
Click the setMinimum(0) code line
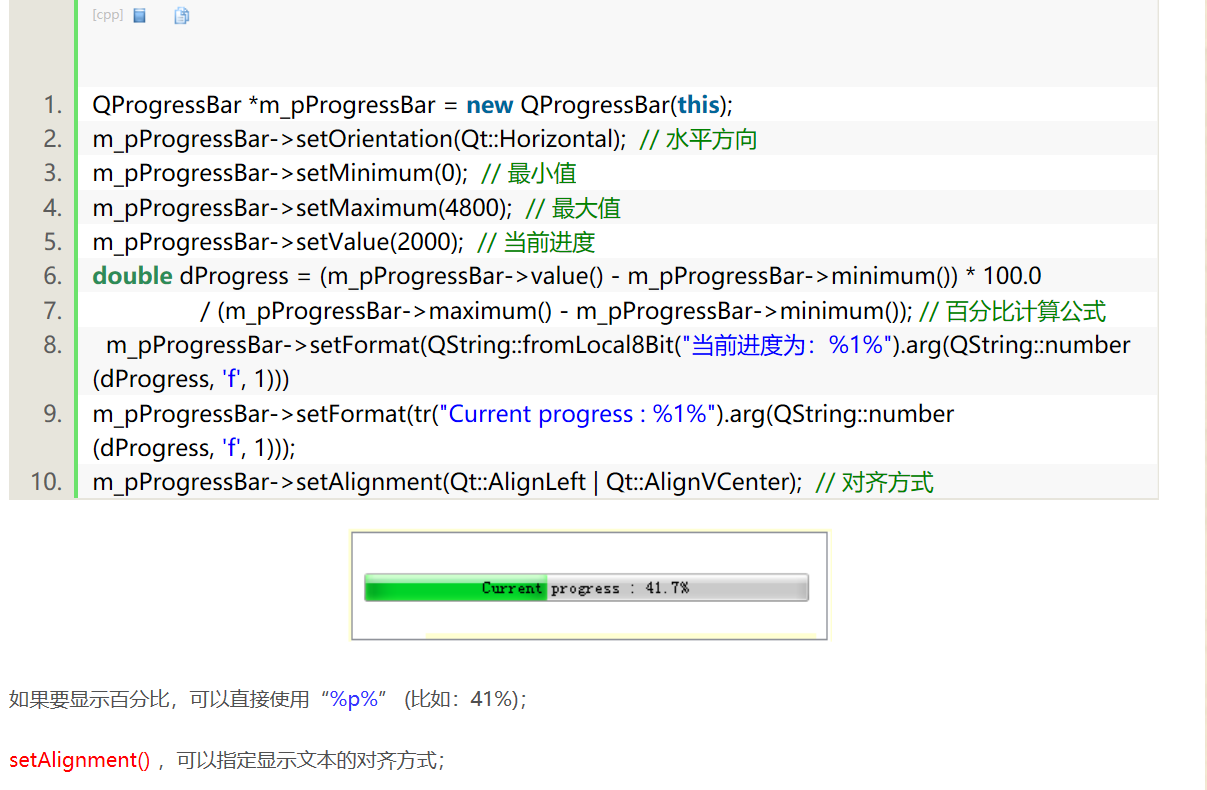point(335,173)
